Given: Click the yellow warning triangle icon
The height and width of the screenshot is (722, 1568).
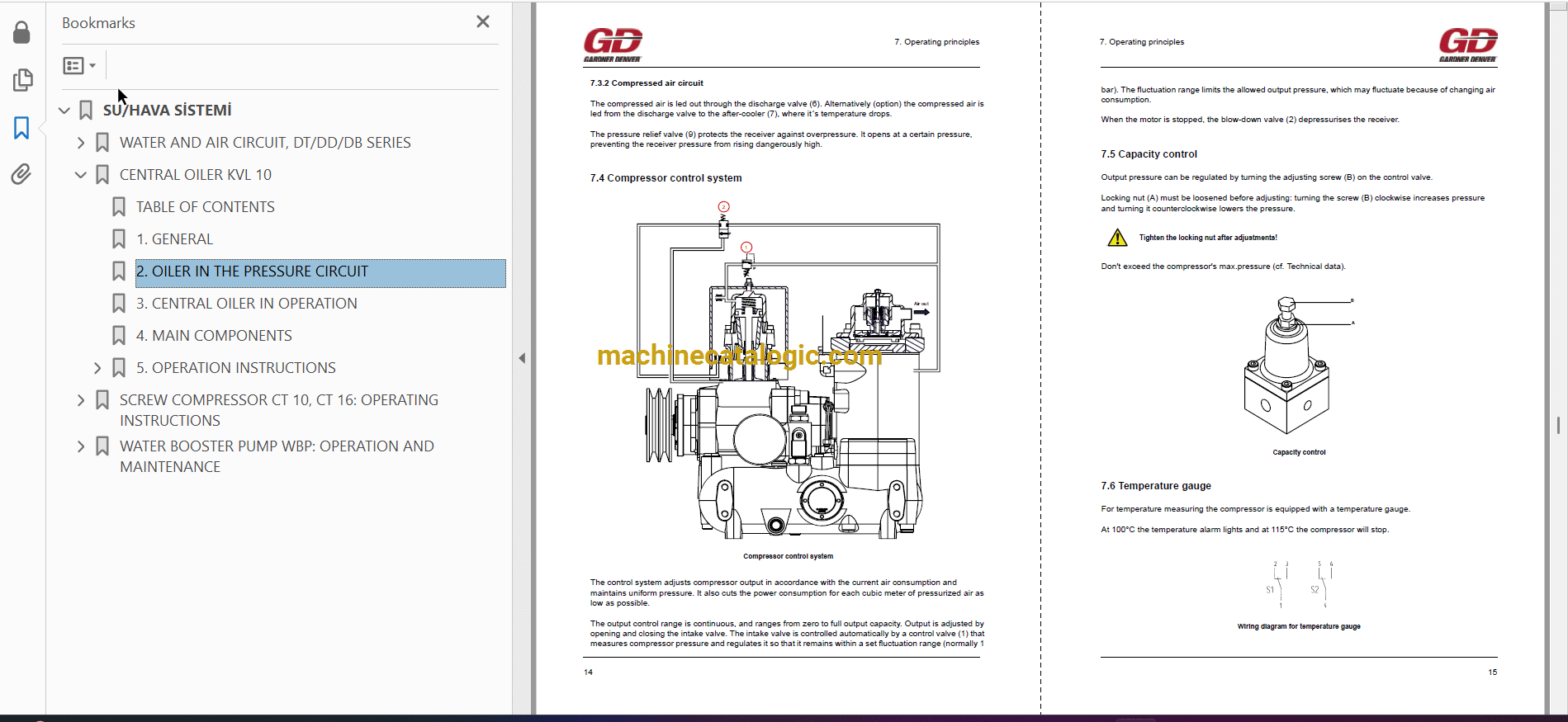Looking at the screenshot, I should (1117, 238).
